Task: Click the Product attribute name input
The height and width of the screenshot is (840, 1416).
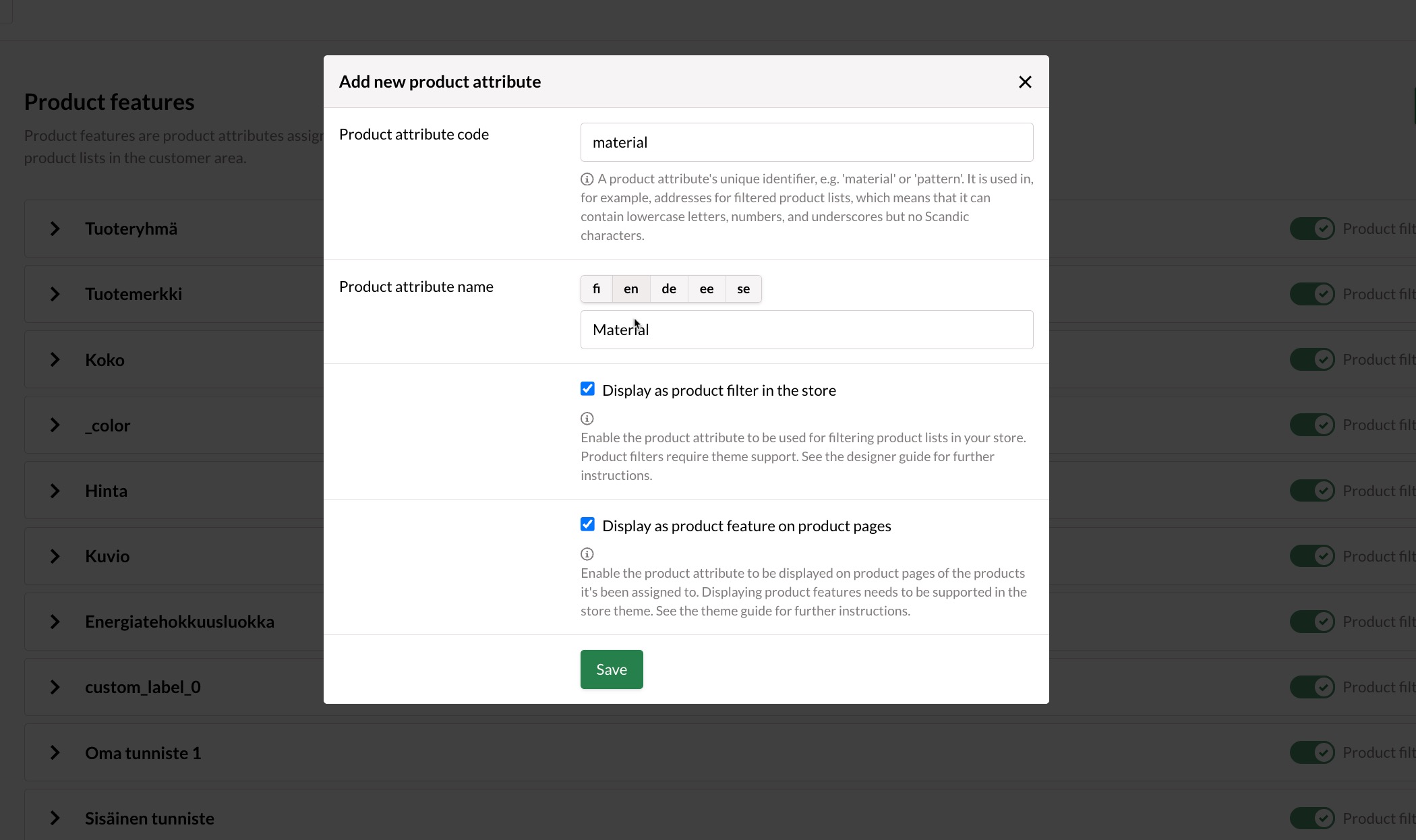Action: [806, 330]
